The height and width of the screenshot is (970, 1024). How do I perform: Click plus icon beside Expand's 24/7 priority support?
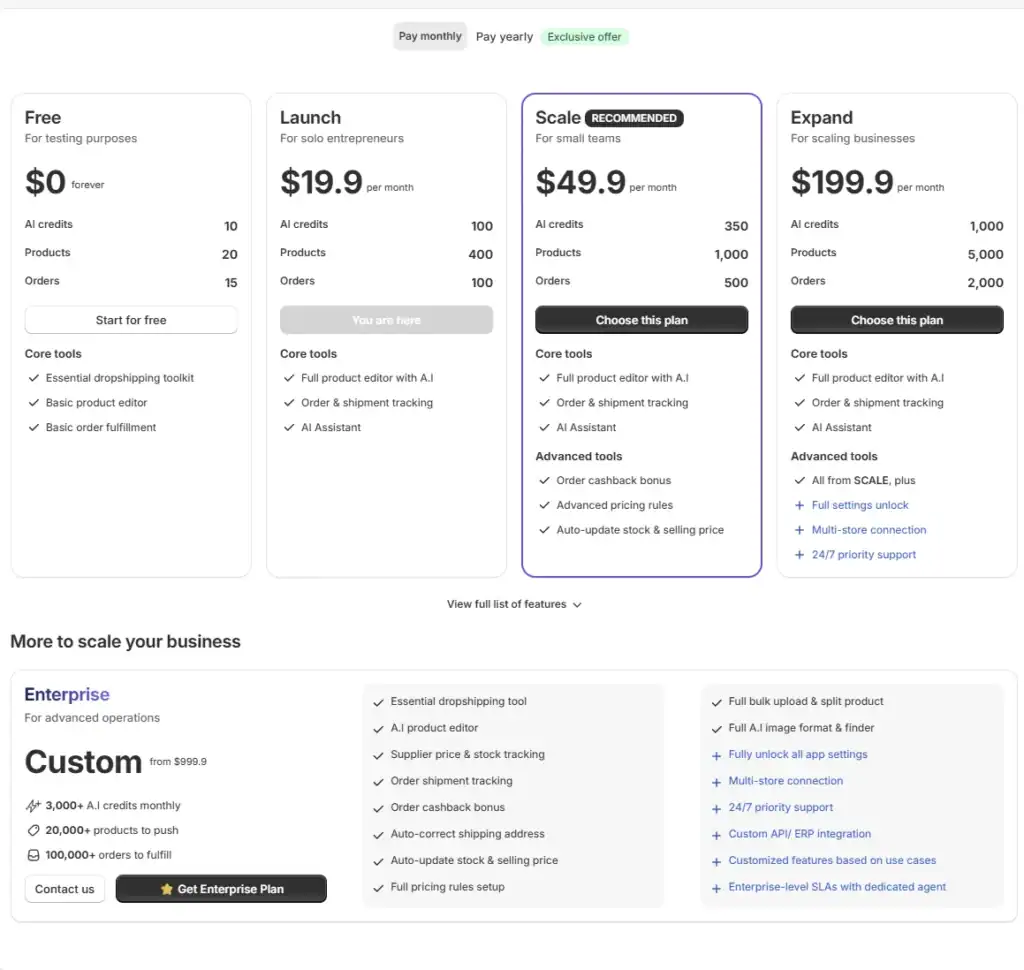799,555
